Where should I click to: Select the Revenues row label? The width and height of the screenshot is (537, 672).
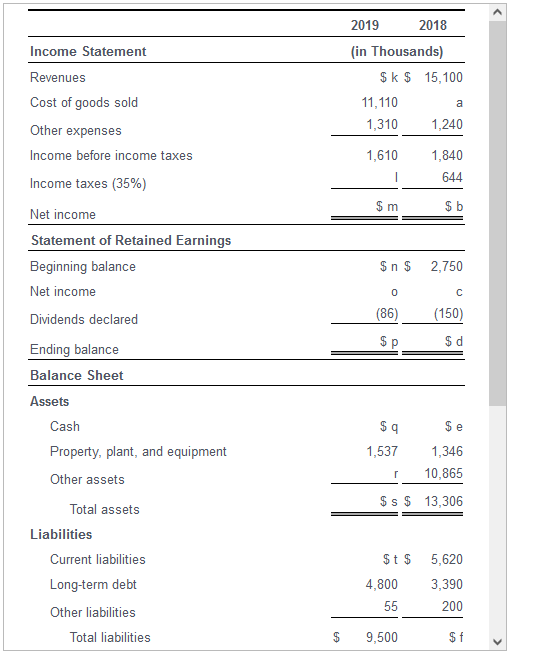(x=58, y=78)
